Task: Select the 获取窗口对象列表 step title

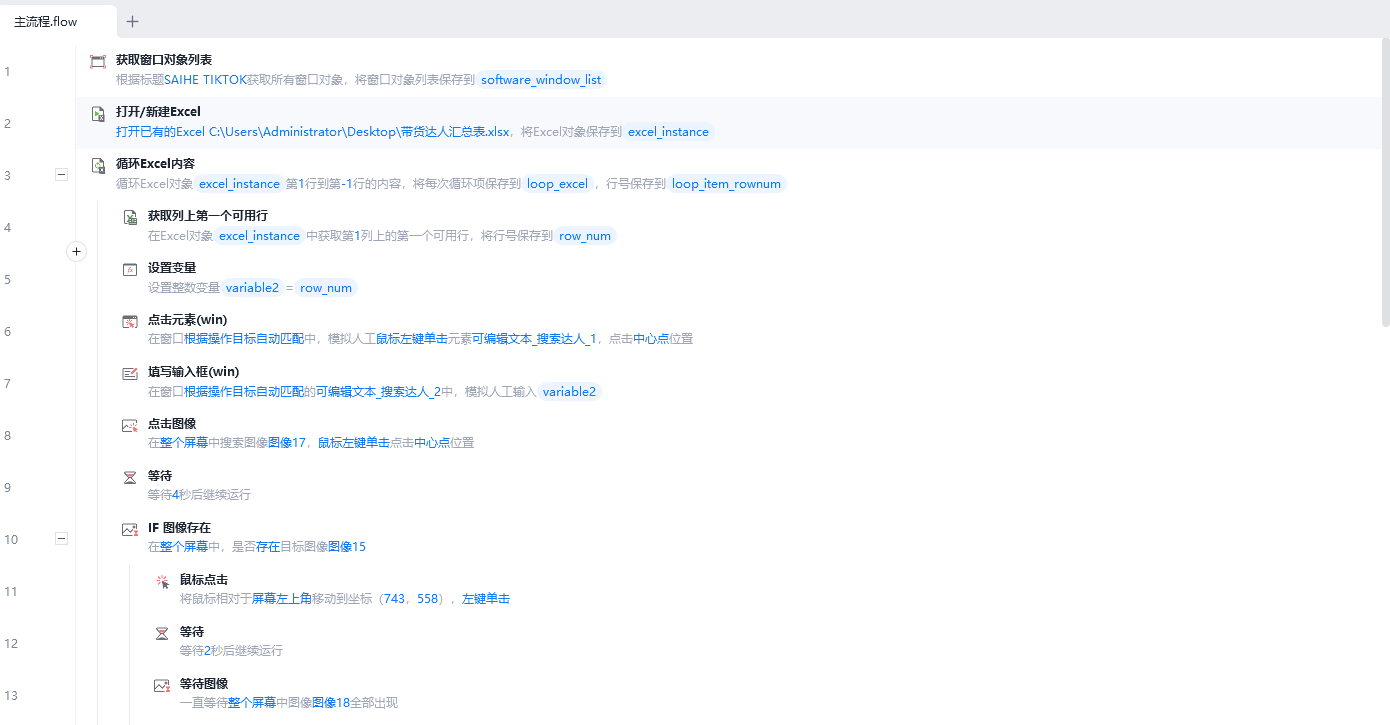Action: tap(164, 60)
